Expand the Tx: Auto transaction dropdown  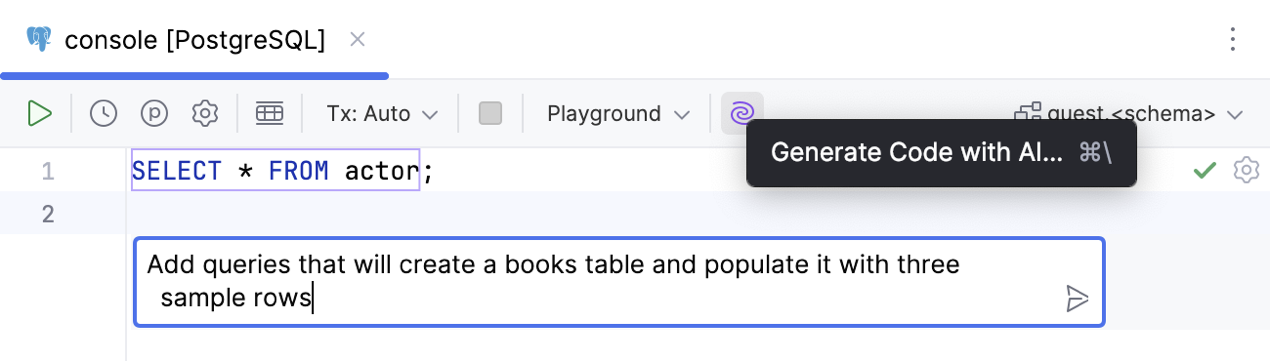383,114
